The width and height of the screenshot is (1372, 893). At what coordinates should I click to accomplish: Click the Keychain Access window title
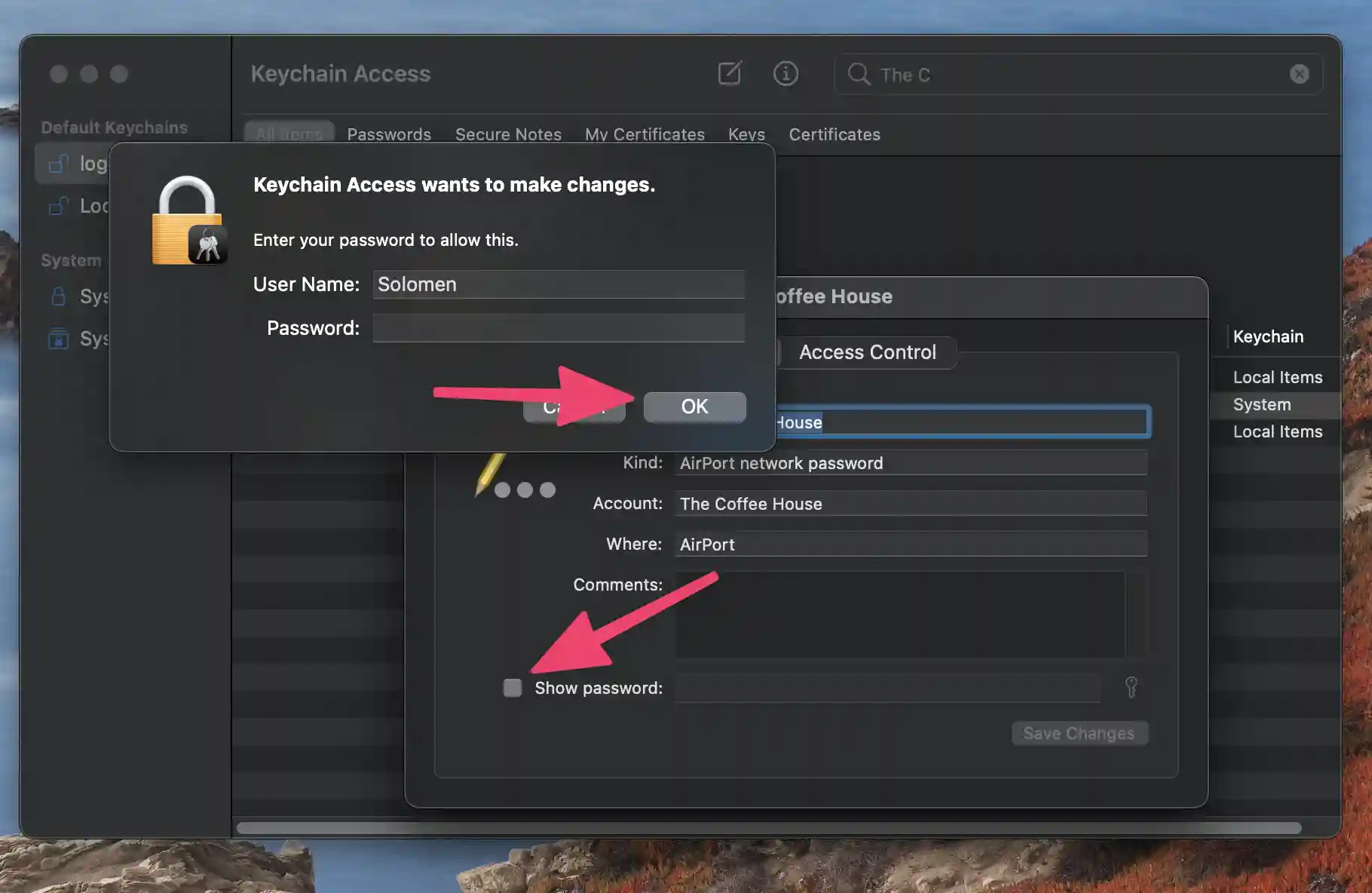pos(341,74)
